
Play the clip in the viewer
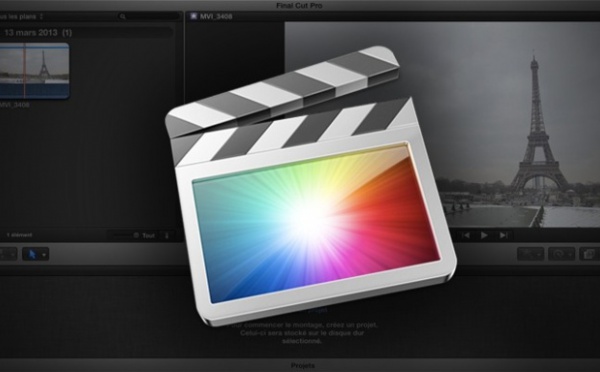(484, 235)
